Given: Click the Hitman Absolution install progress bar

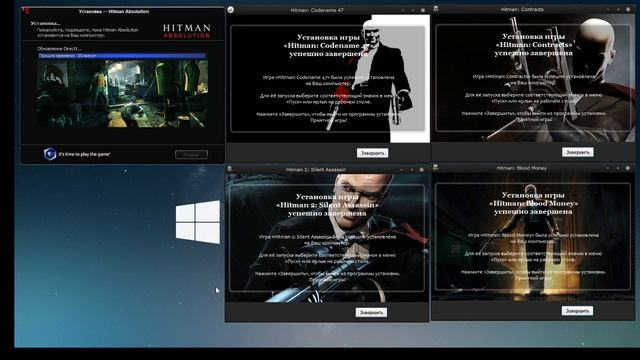Looking at the screenshot, I should [x=122, y=56].
